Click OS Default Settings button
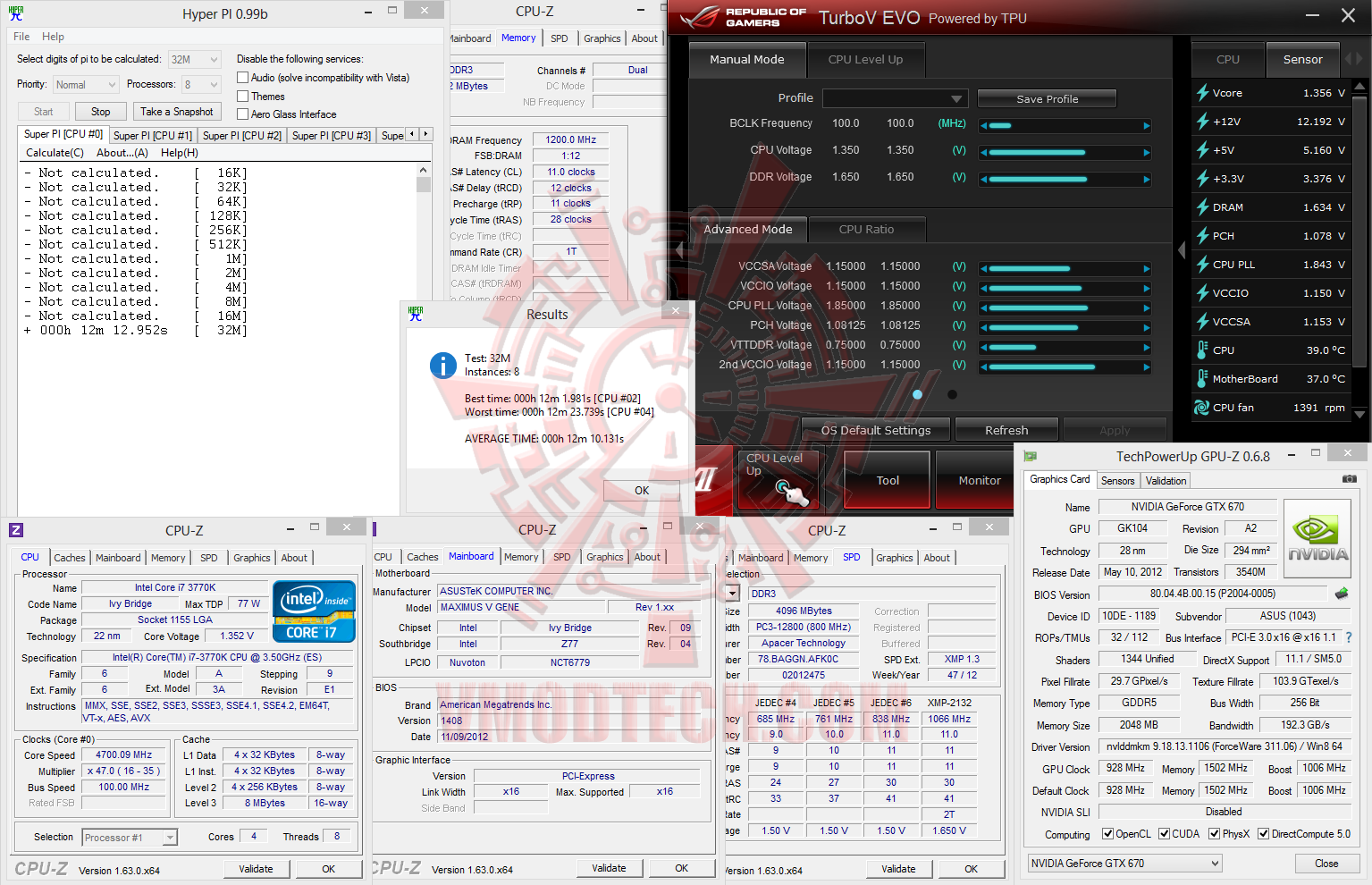Viewport: 1372px width, 885px height. pos(876,430)
